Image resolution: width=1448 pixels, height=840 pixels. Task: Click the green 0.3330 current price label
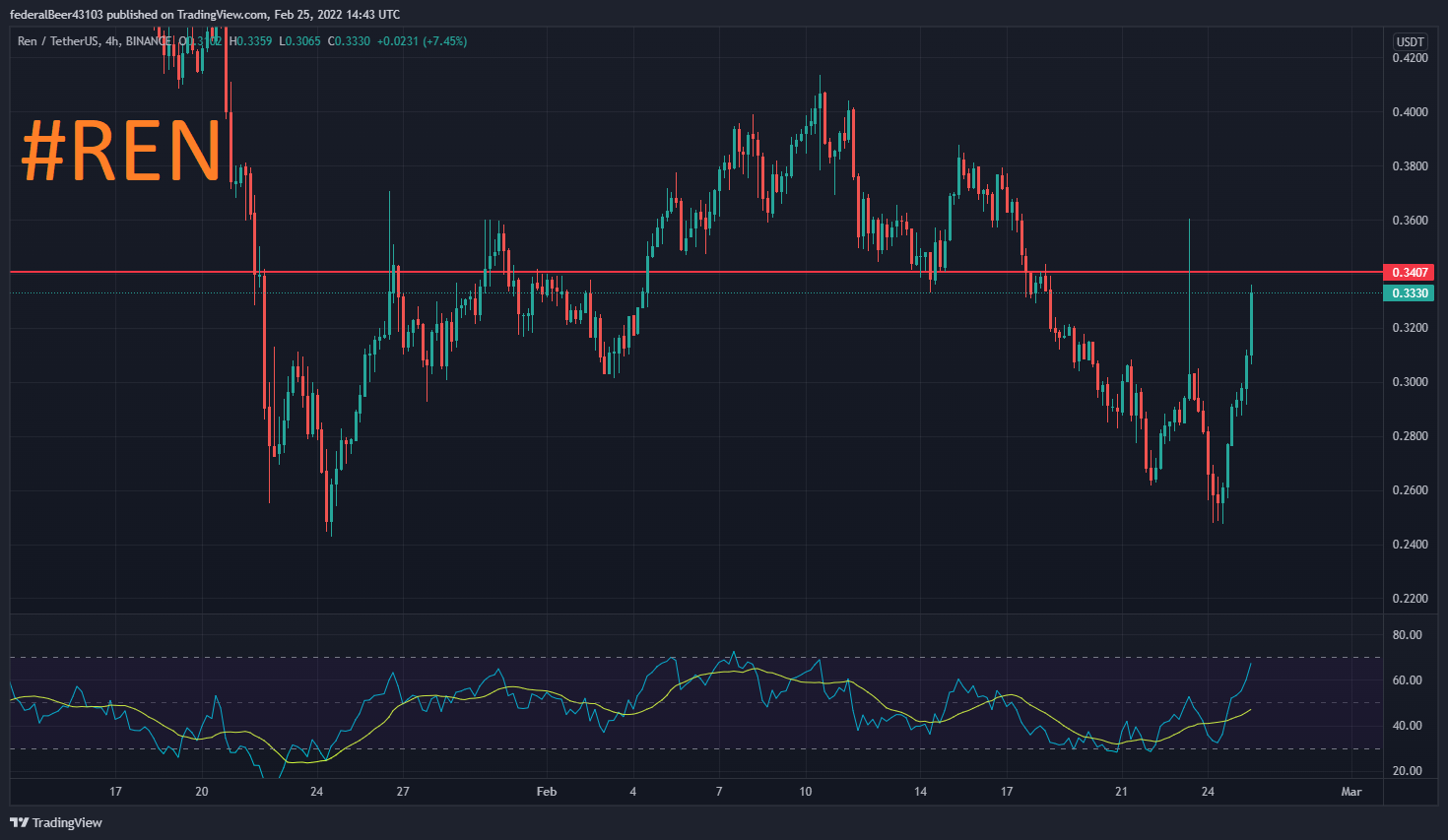click(x=1409, y=293)
